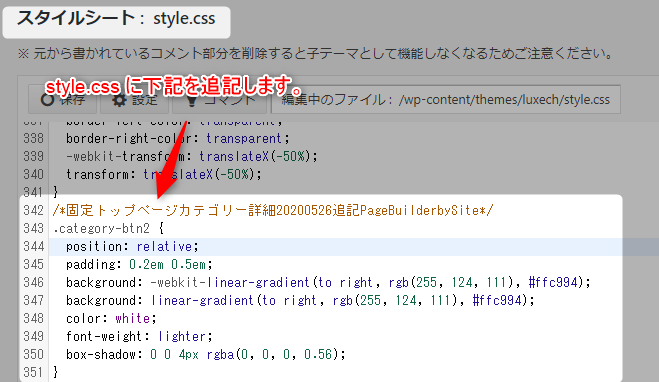
Task: Click the circular save icon on 保存 button
Action: click(x=47, y=100)
